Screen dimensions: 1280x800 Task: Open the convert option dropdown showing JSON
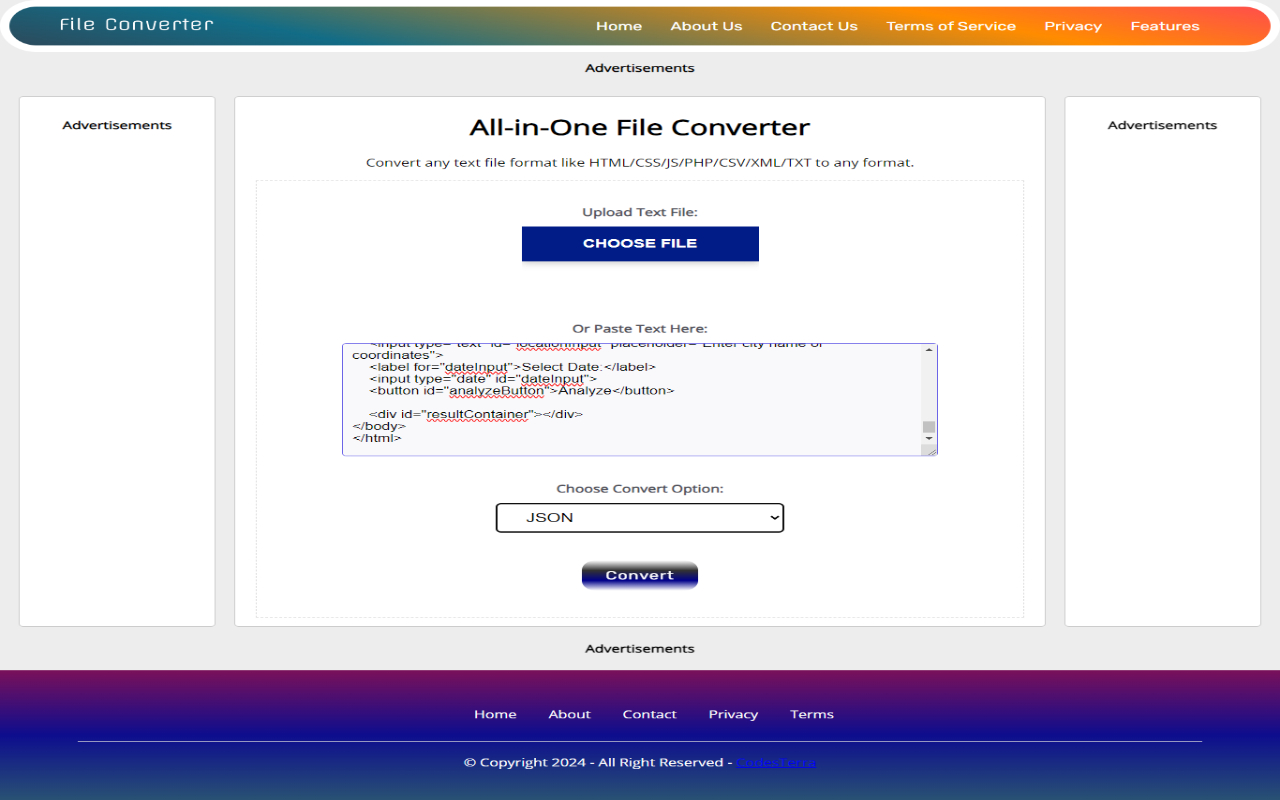(640, 518)
